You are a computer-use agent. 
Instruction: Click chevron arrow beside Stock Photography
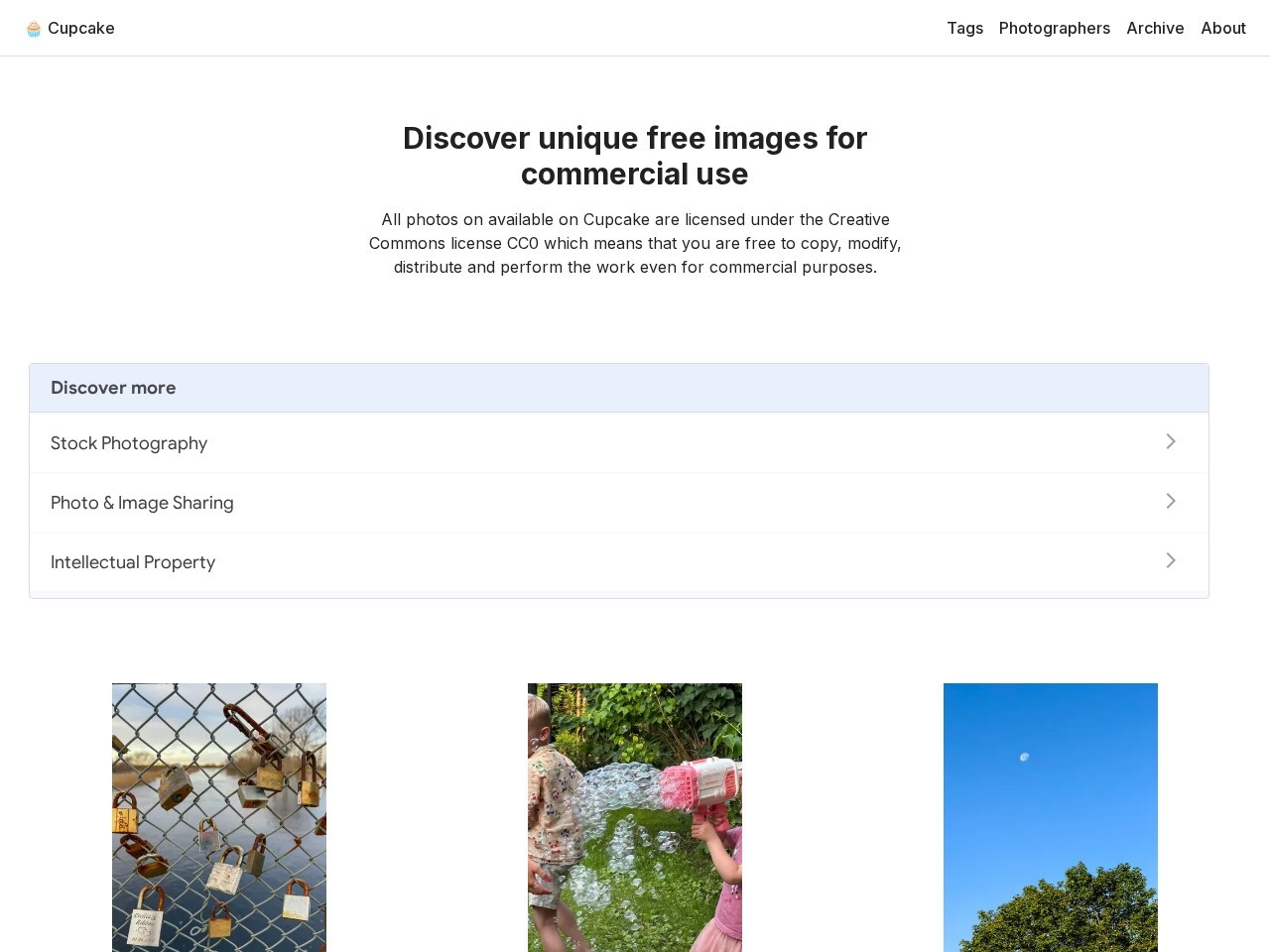1171,441
